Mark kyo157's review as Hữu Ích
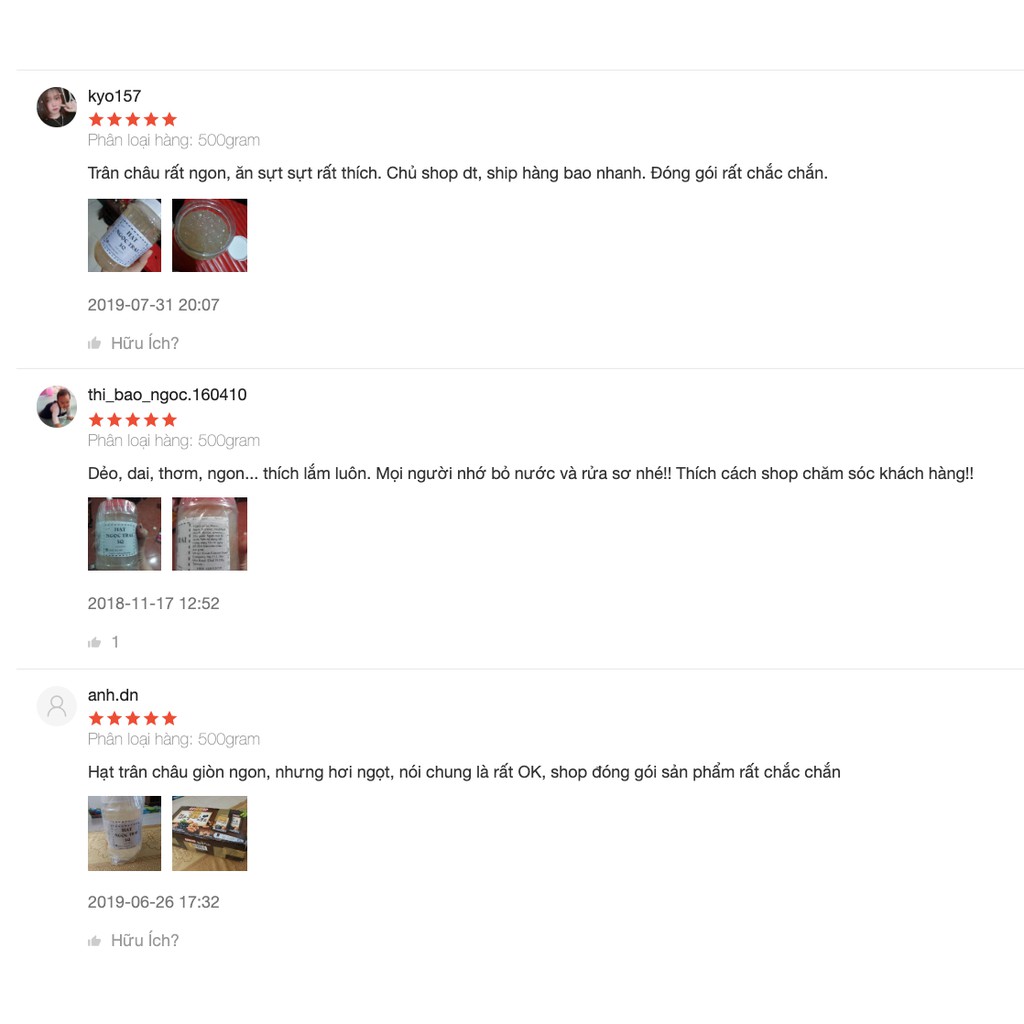 coord(144,343)
